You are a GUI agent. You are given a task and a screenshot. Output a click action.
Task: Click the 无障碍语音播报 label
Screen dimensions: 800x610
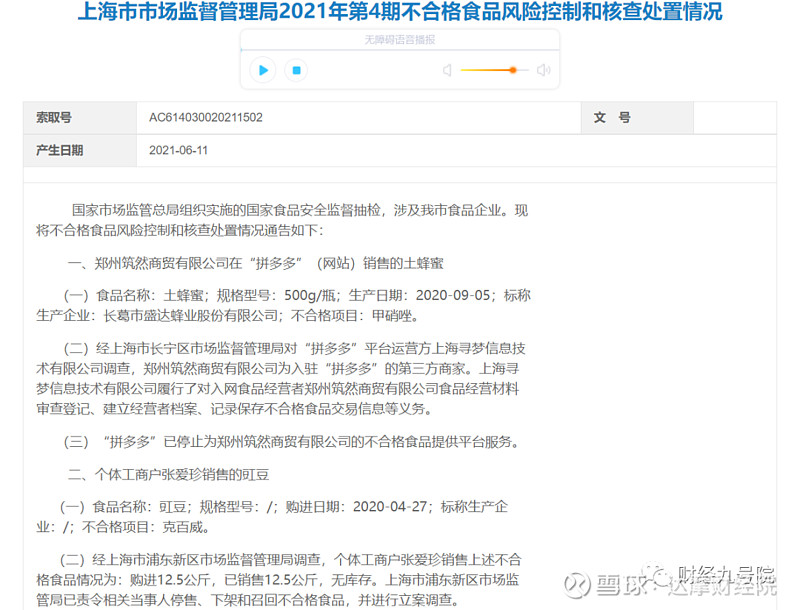399,40
